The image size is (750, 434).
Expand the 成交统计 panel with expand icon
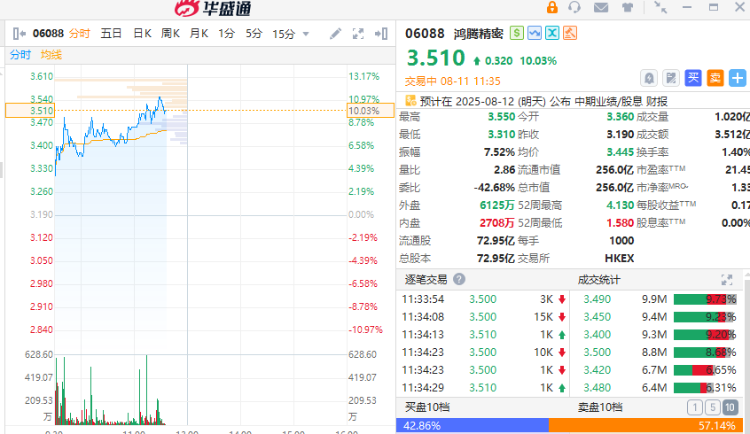[x=727, y=279]
